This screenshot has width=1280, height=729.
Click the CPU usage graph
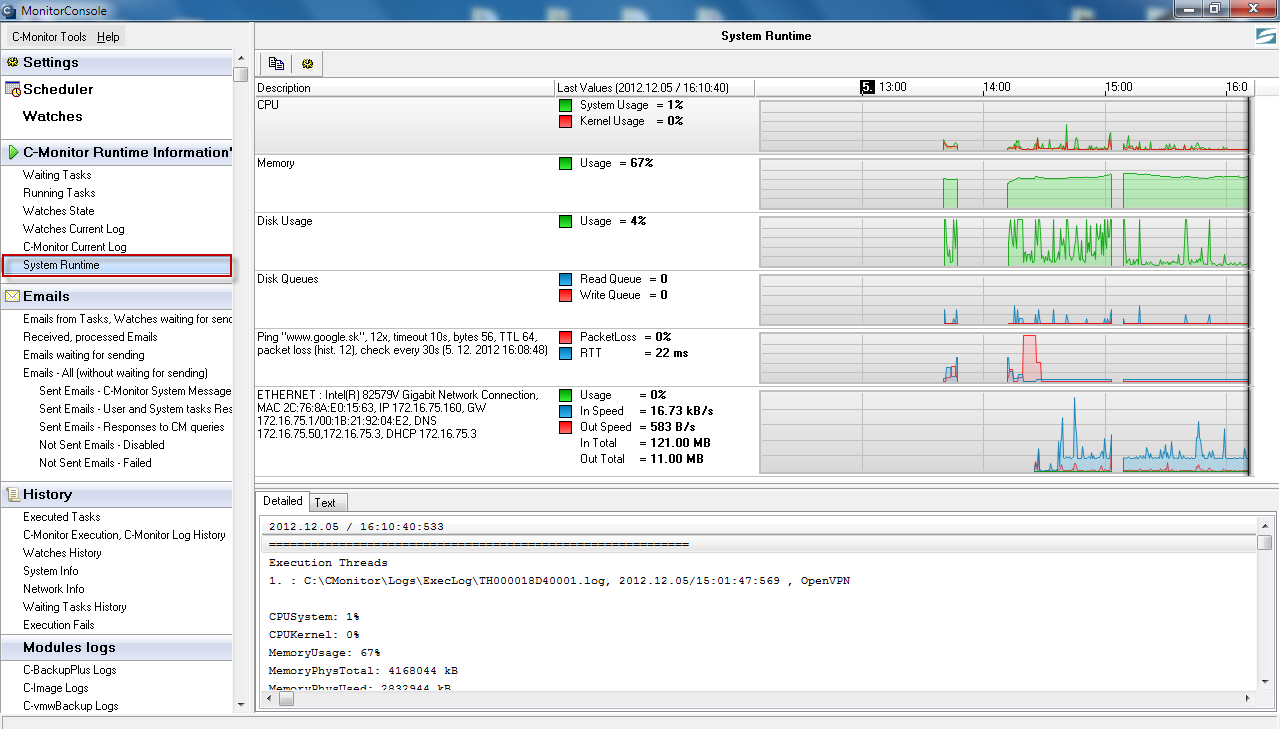(1005, 125)
